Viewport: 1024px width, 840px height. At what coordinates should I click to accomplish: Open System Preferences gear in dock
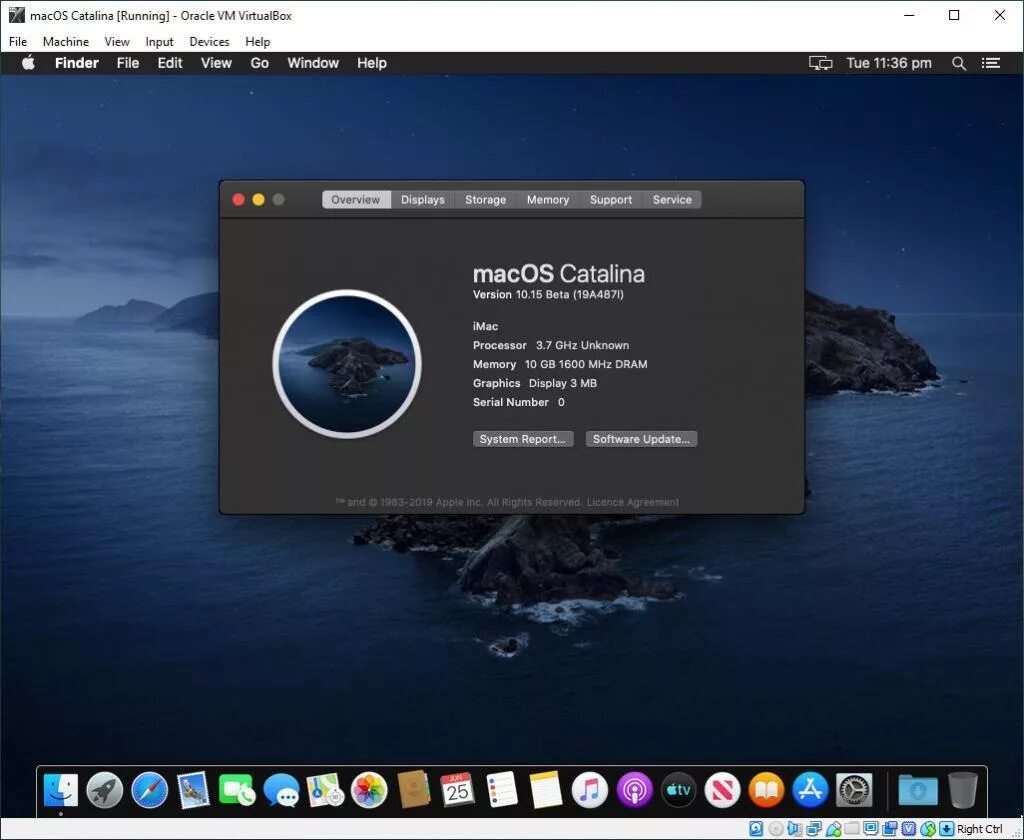pyautogui.click(x=854, y=790)
